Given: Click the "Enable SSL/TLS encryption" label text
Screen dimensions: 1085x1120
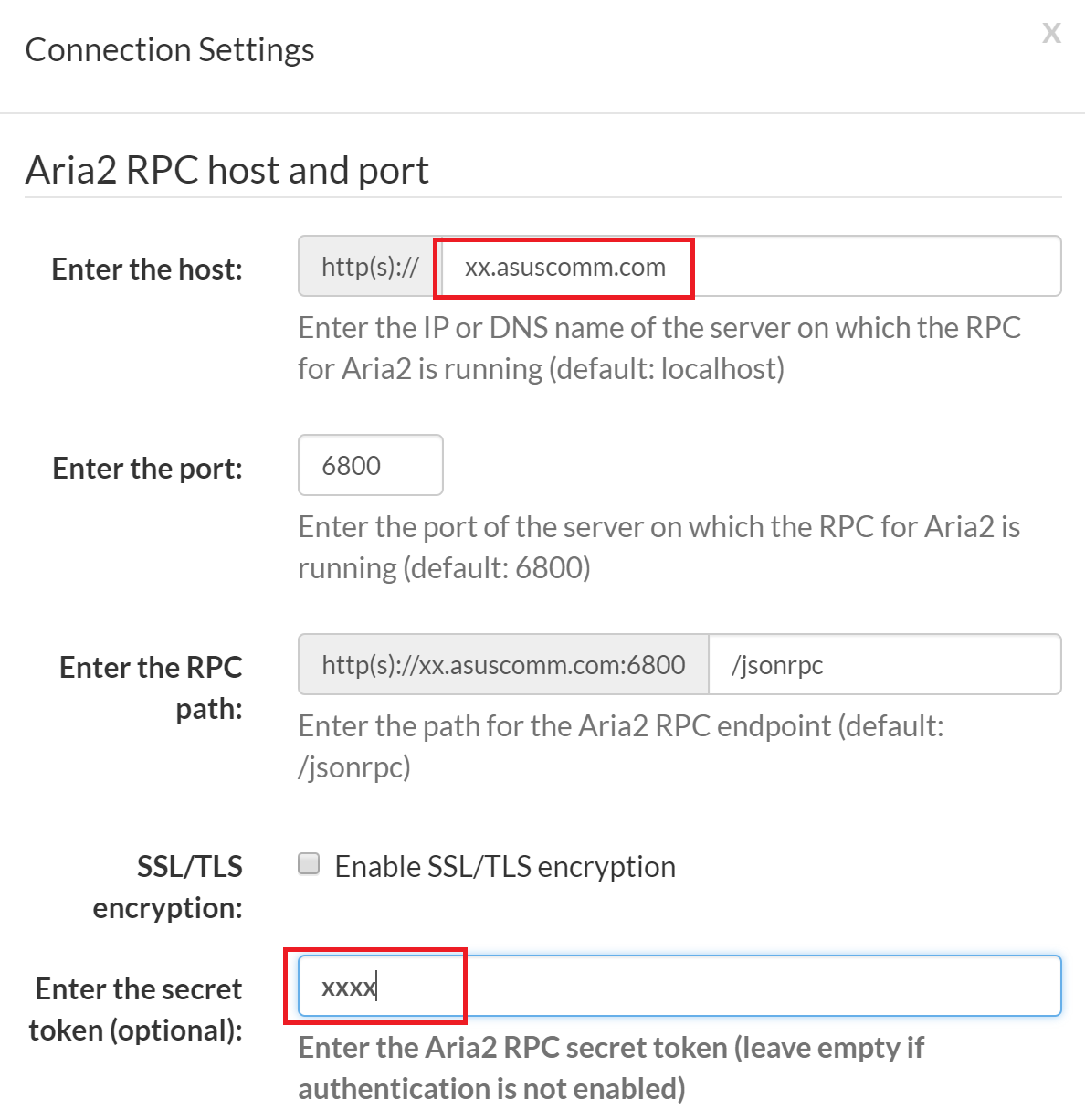Looking at the screenshot, I should click(x=505, y=866).
